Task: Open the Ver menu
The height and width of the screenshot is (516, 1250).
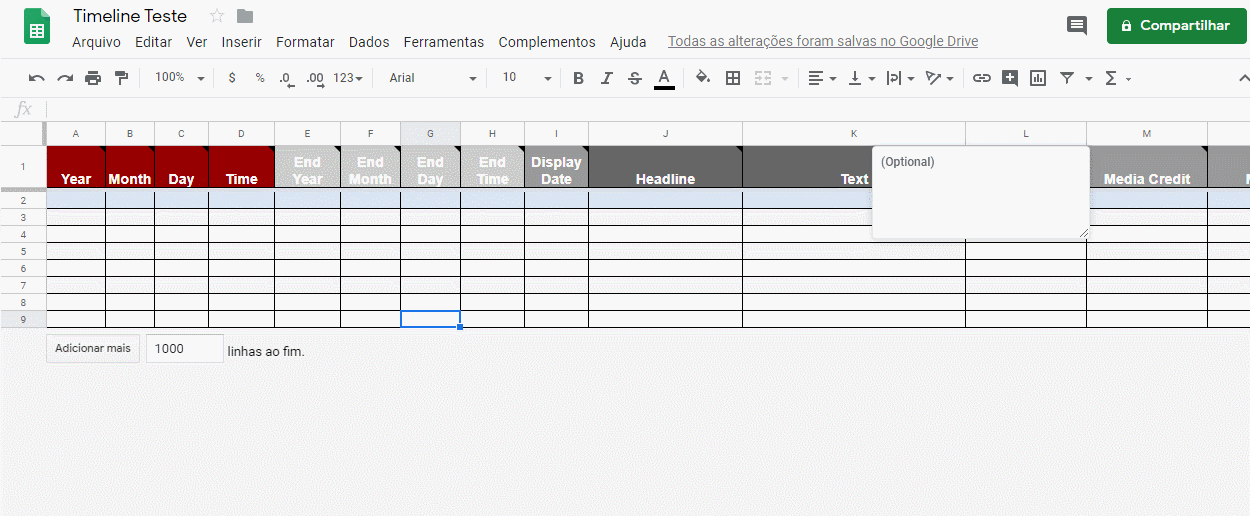Action: [197, 42]
